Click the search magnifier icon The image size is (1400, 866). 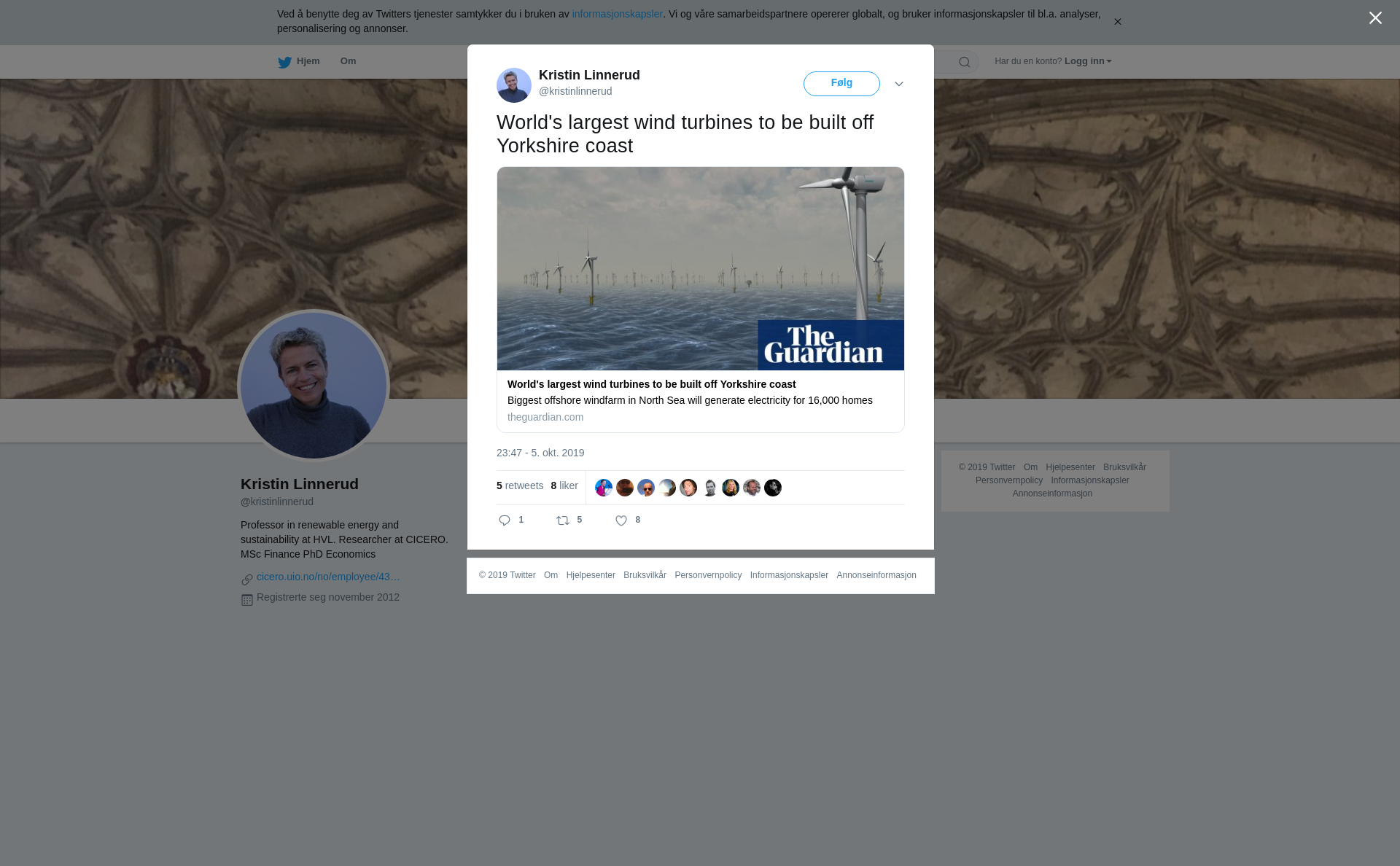[965, 62]
